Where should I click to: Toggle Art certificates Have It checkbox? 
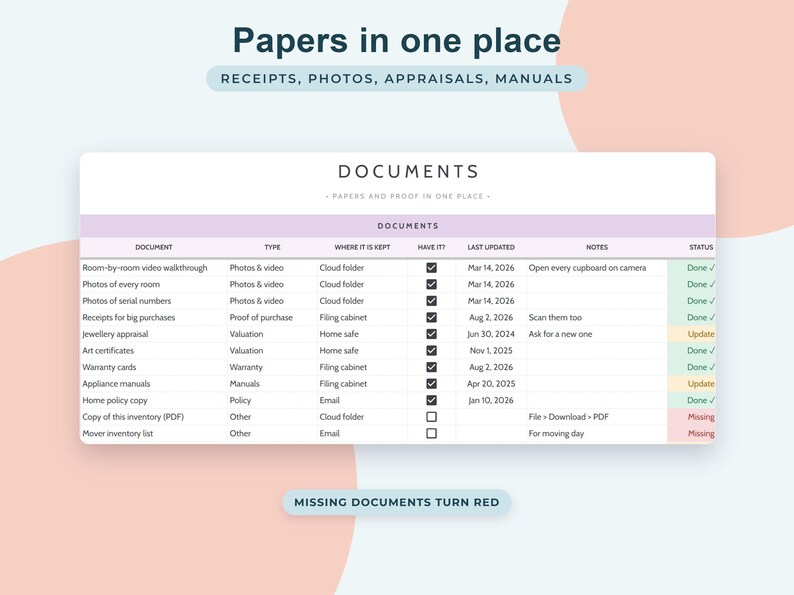point(431,350)
